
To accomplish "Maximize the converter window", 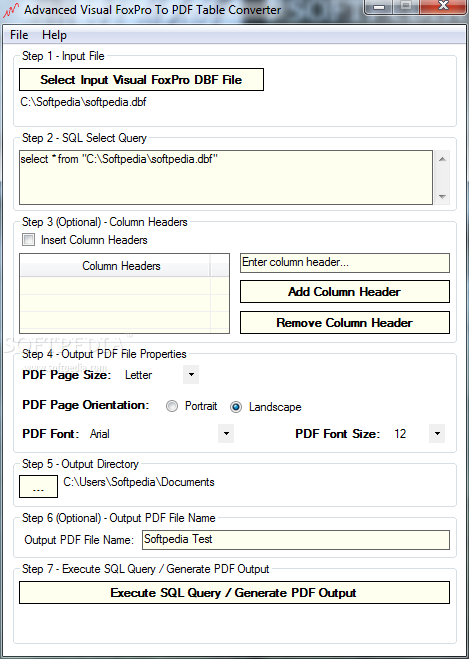I will [406, 7].
